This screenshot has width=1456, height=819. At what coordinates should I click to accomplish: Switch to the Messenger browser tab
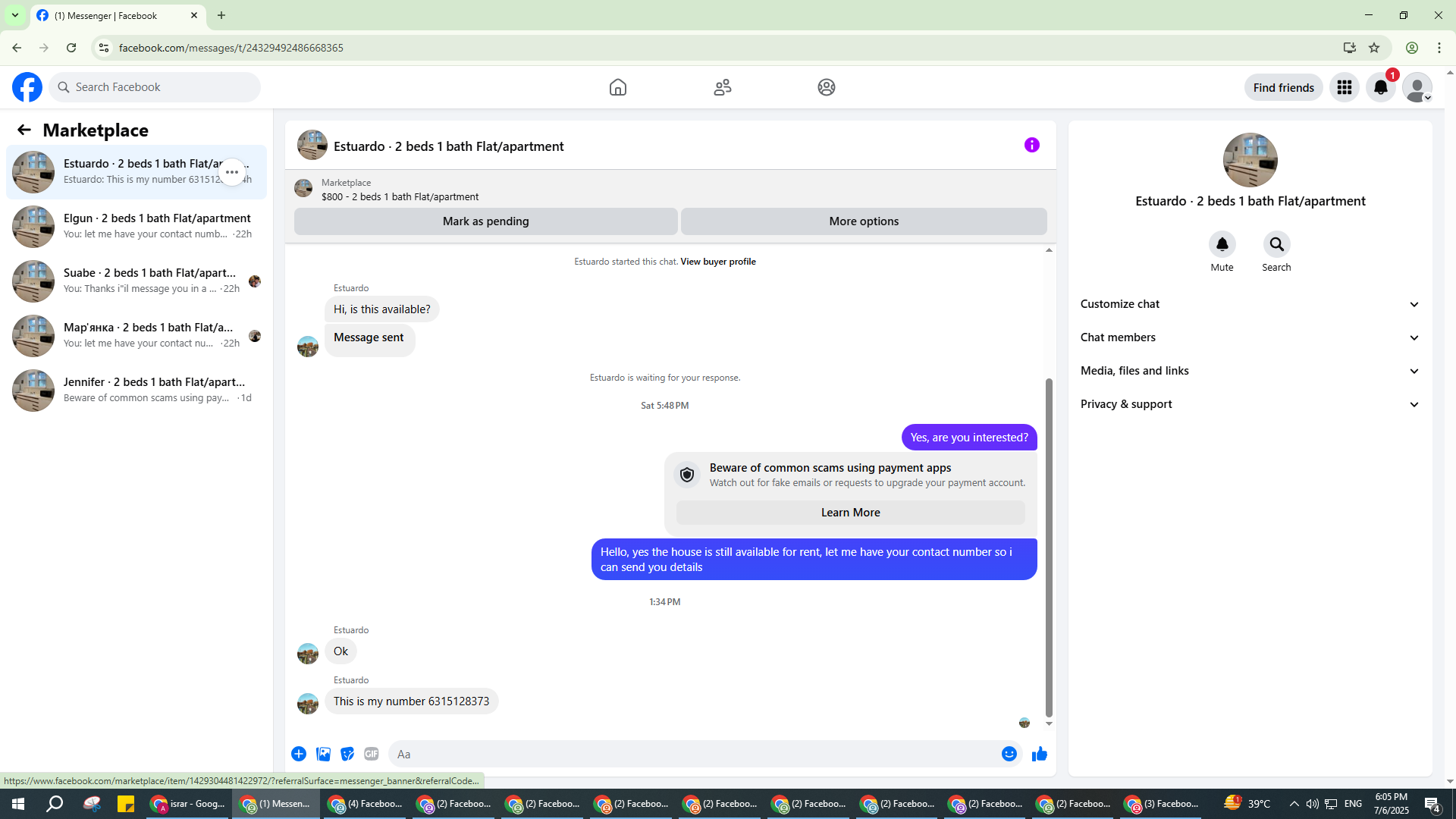118,15
